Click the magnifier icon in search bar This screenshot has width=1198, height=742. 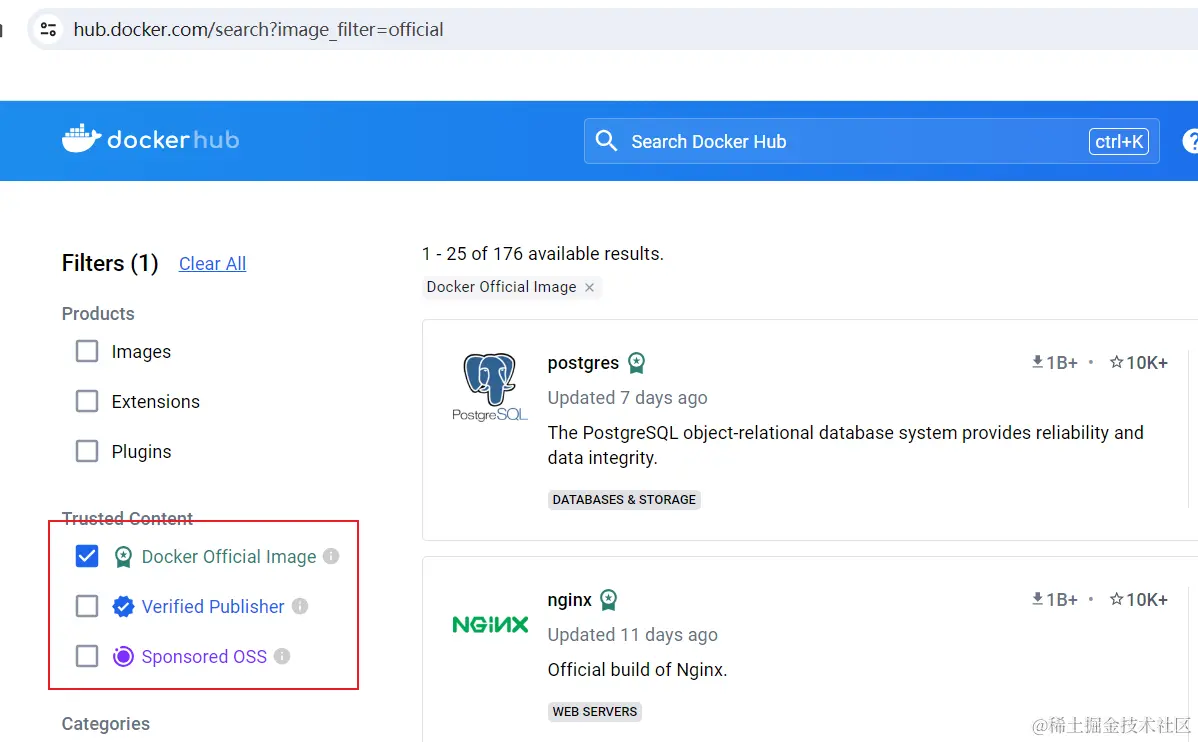[x=606, y=141]
